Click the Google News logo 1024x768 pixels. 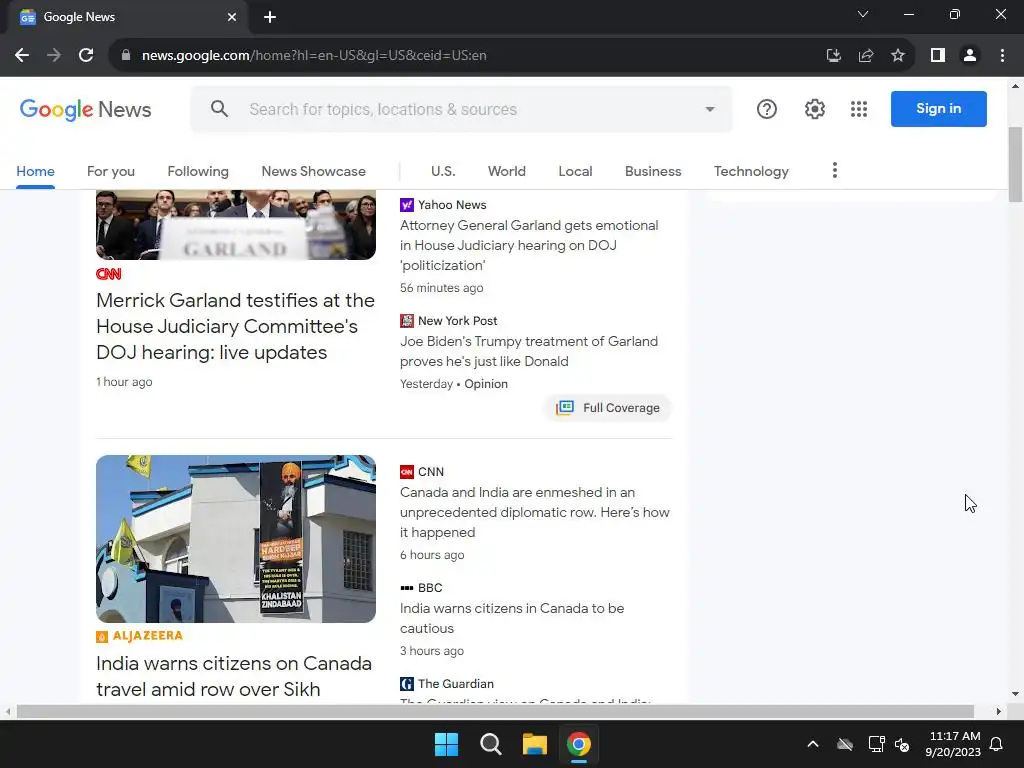(x=86, y=109)
